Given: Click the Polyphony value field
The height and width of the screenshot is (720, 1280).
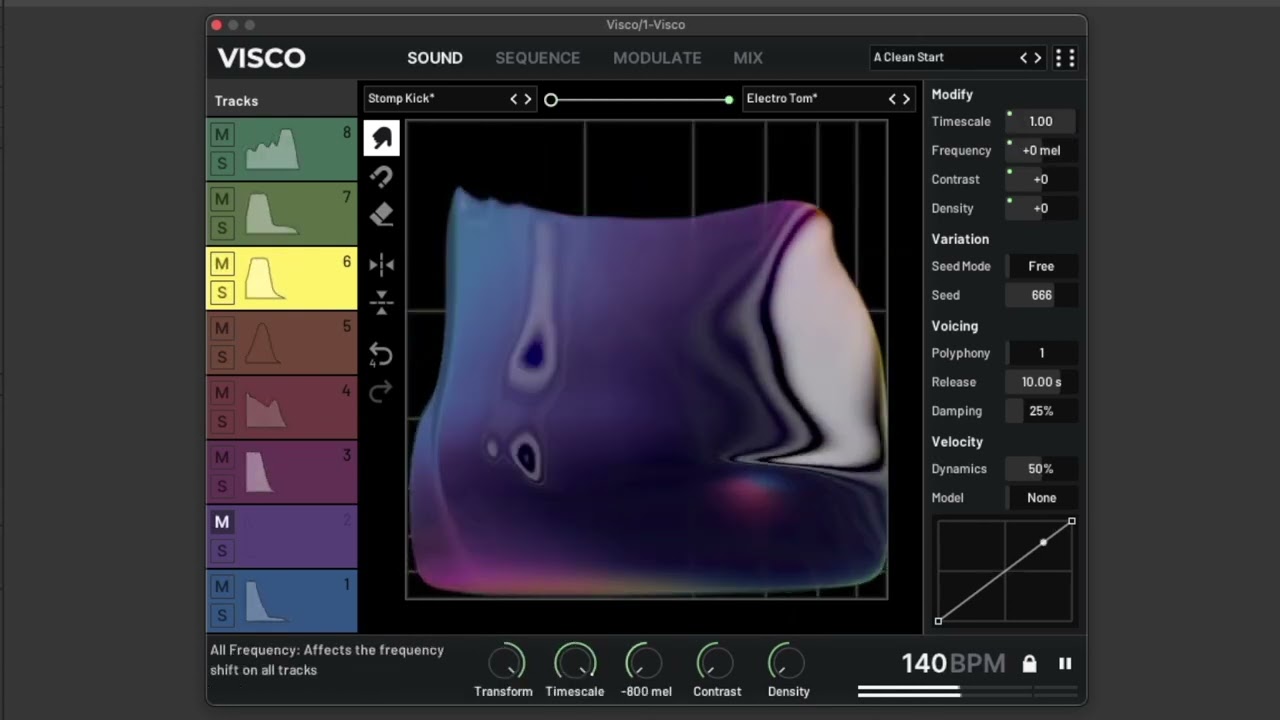Looking at the screenshot, I should [x=1041, y=354].
